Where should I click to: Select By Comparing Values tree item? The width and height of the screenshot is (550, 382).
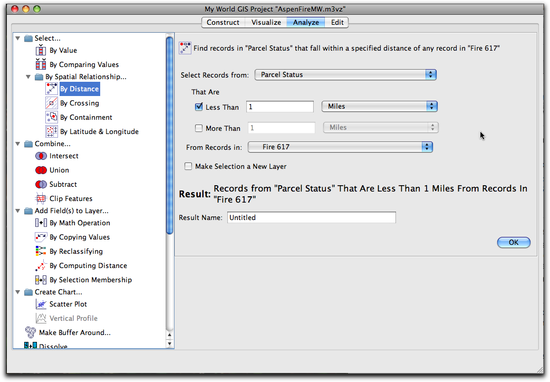(84, 65)
